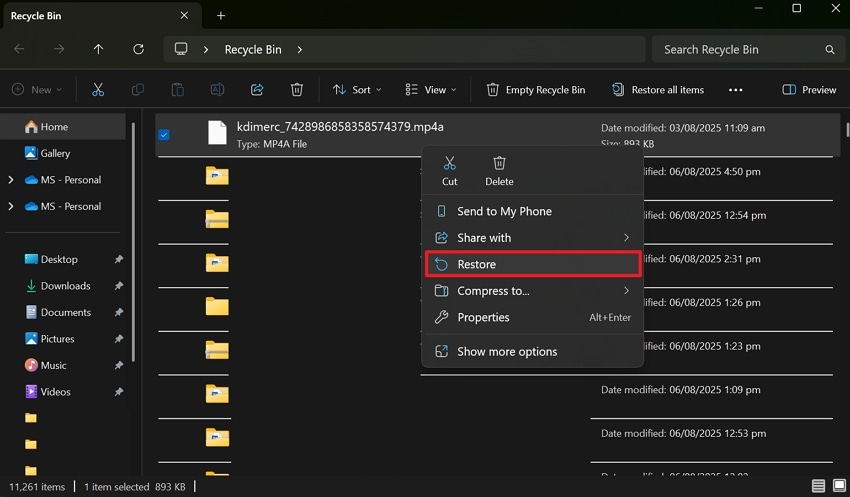The image size is (850, 497).
Task: Focus the Search Recycle Bin field
Action: [748, 49]
